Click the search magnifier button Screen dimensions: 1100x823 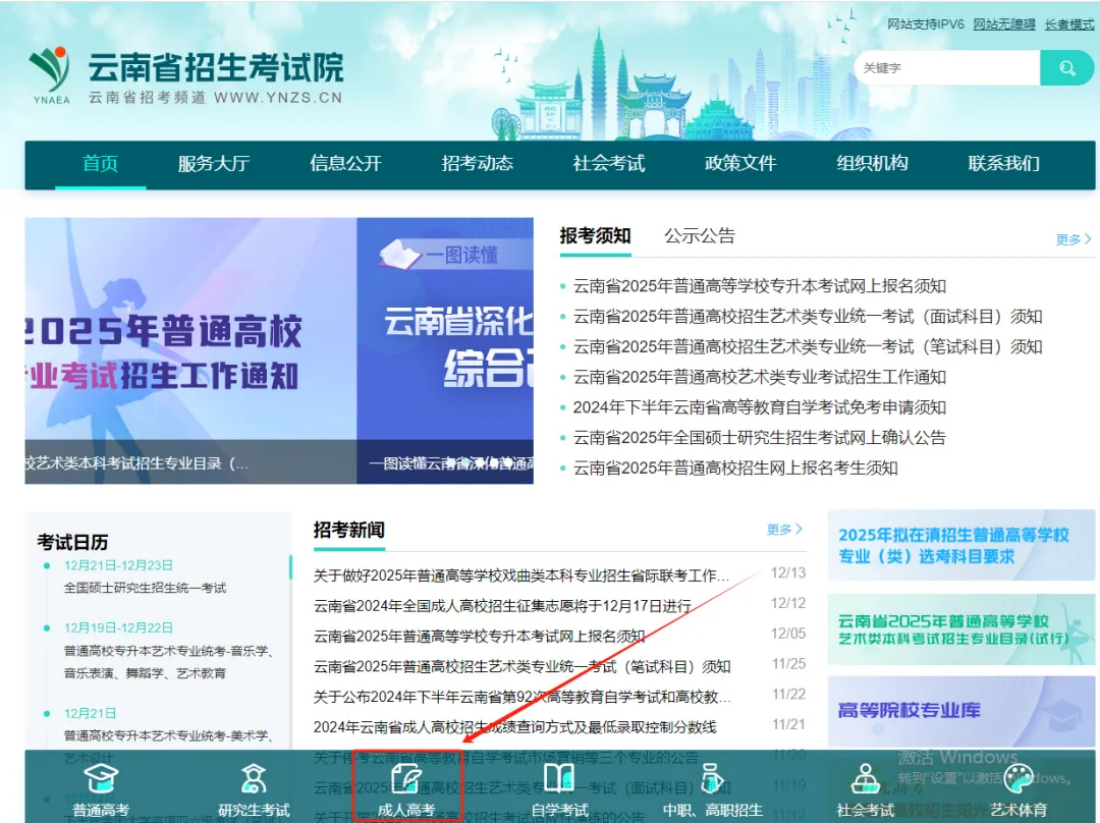click(1066, 68)
